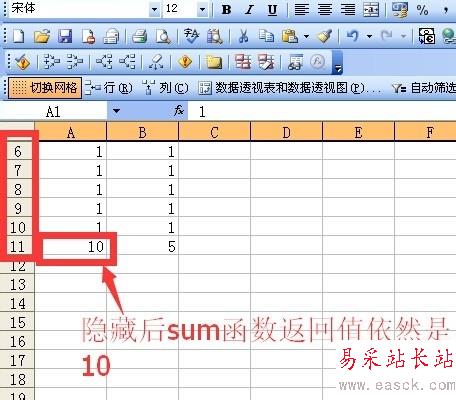This screenshot has height=400, width=456.
Task: Remove dependent arrows icon
Action: [x=127, y=62]
